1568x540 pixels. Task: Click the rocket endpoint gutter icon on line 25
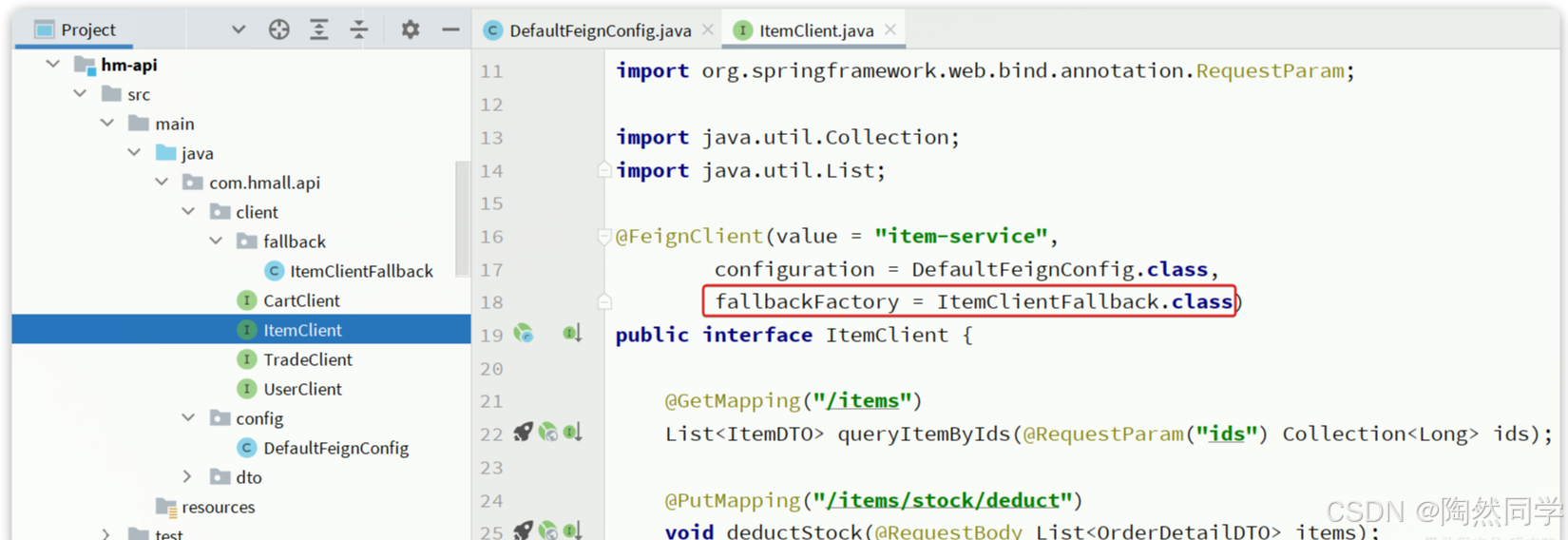[524, 530]
